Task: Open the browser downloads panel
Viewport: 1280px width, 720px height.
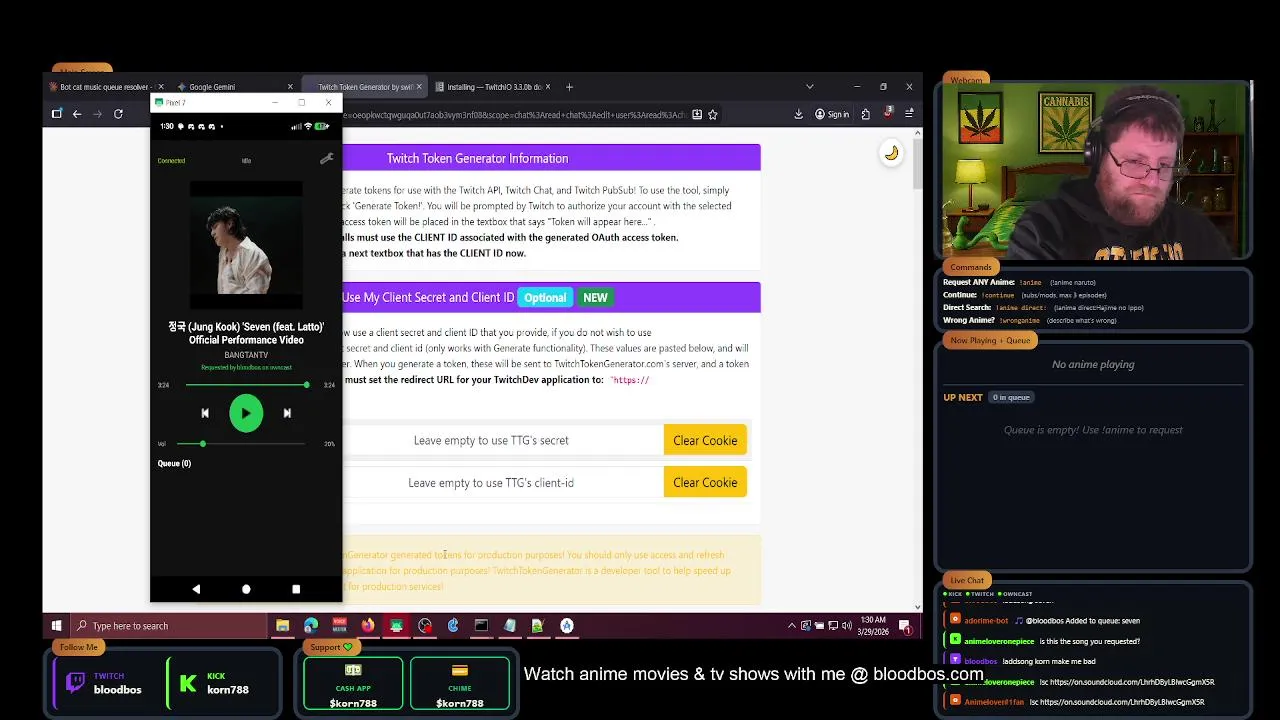Action: [x=798, y=114]
